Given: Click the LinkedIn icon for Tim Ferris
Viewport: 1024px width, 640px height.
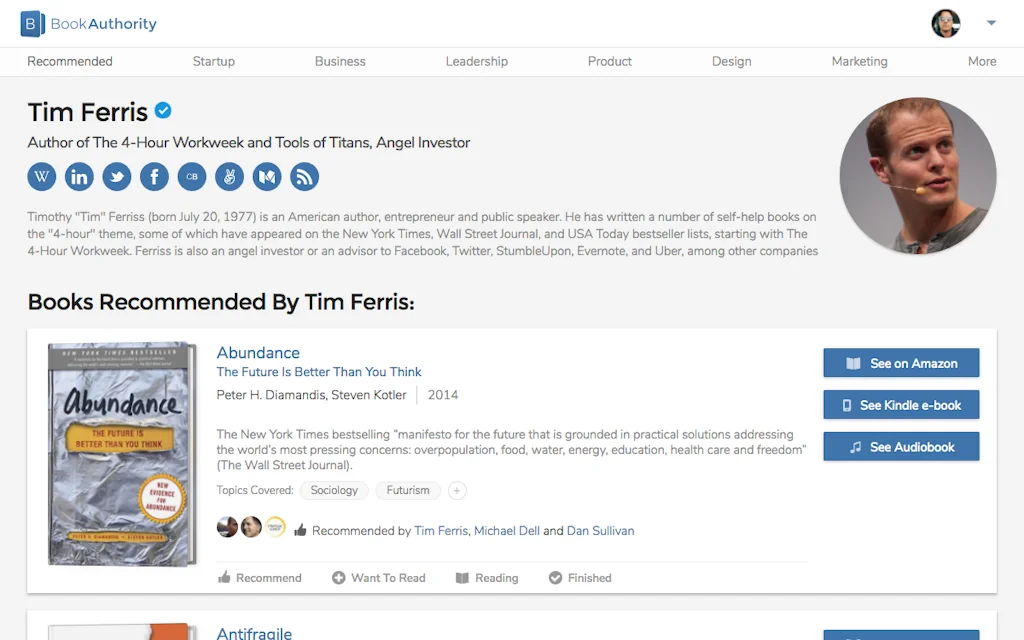Looking at the screenshot, I should click(x=79, y=177).
